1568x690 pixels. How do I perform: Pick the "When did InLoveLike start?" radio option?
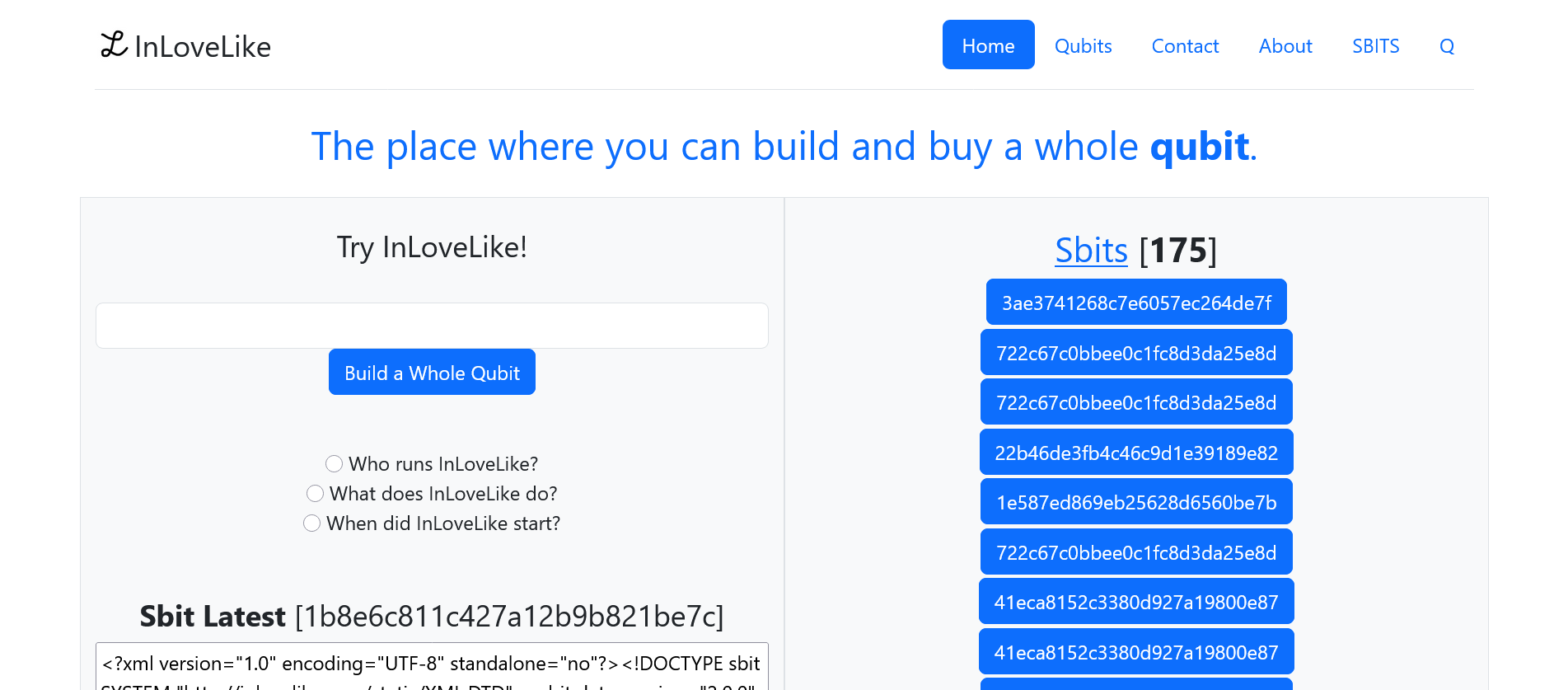311,523
